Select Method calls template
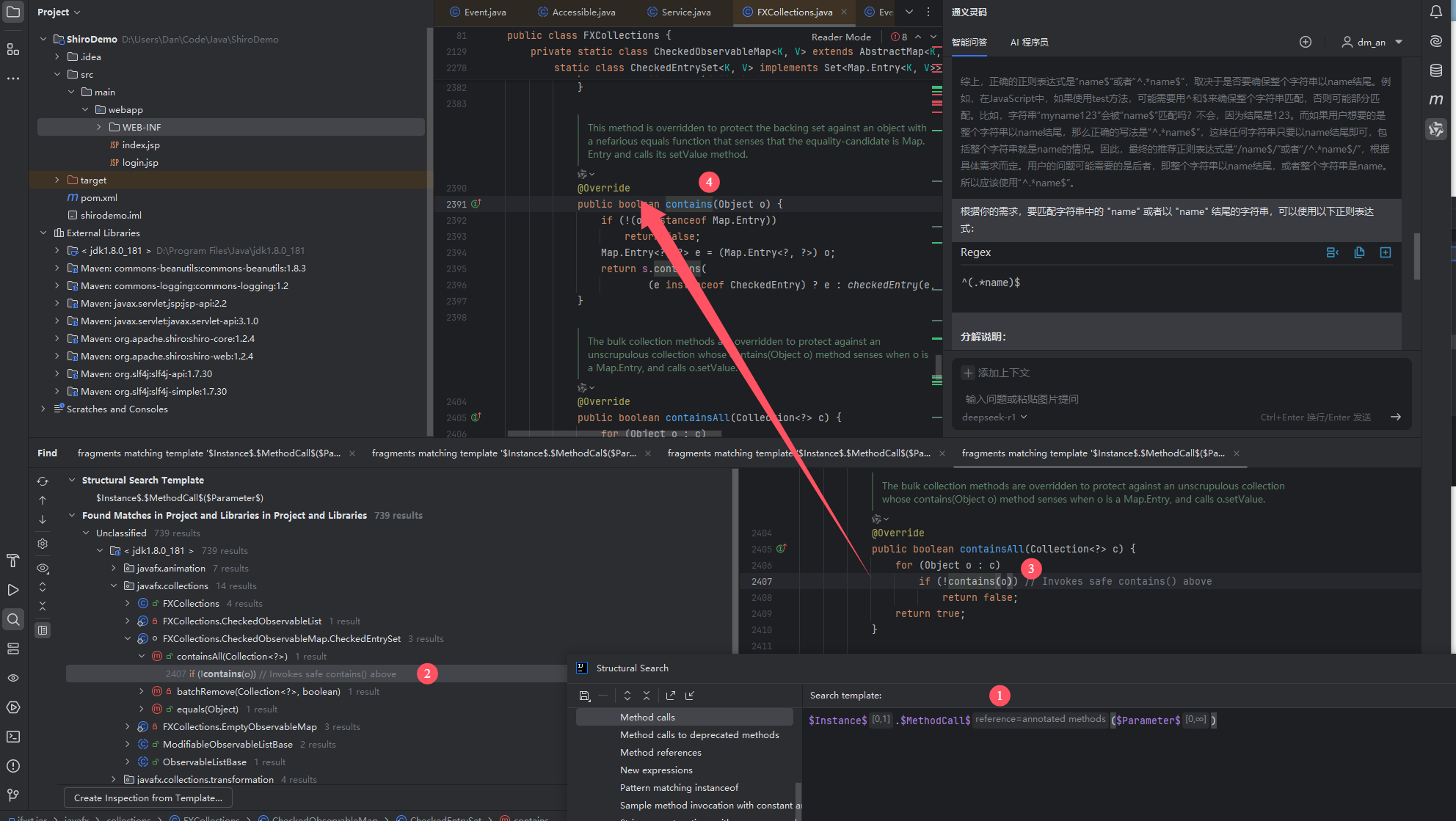 (x=685, y=717)
